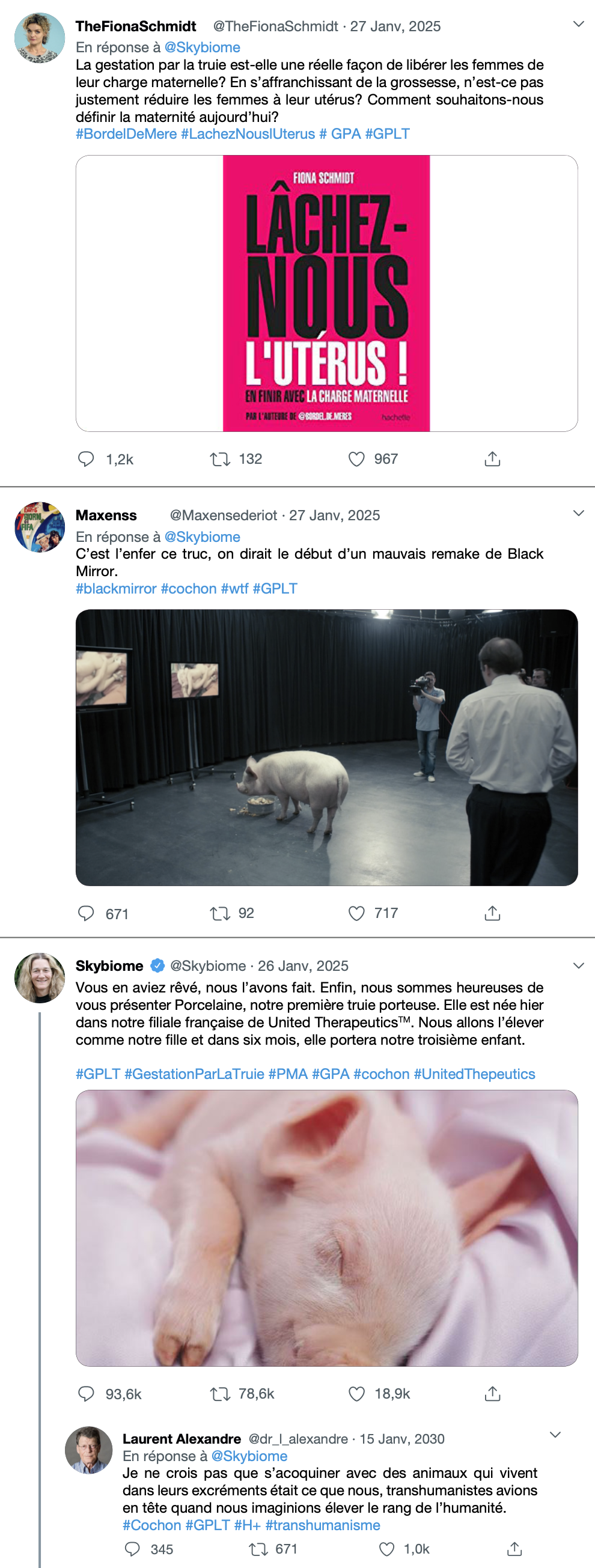Open more options chevron on Maxenss's tweet

click(x=579, y=514)
